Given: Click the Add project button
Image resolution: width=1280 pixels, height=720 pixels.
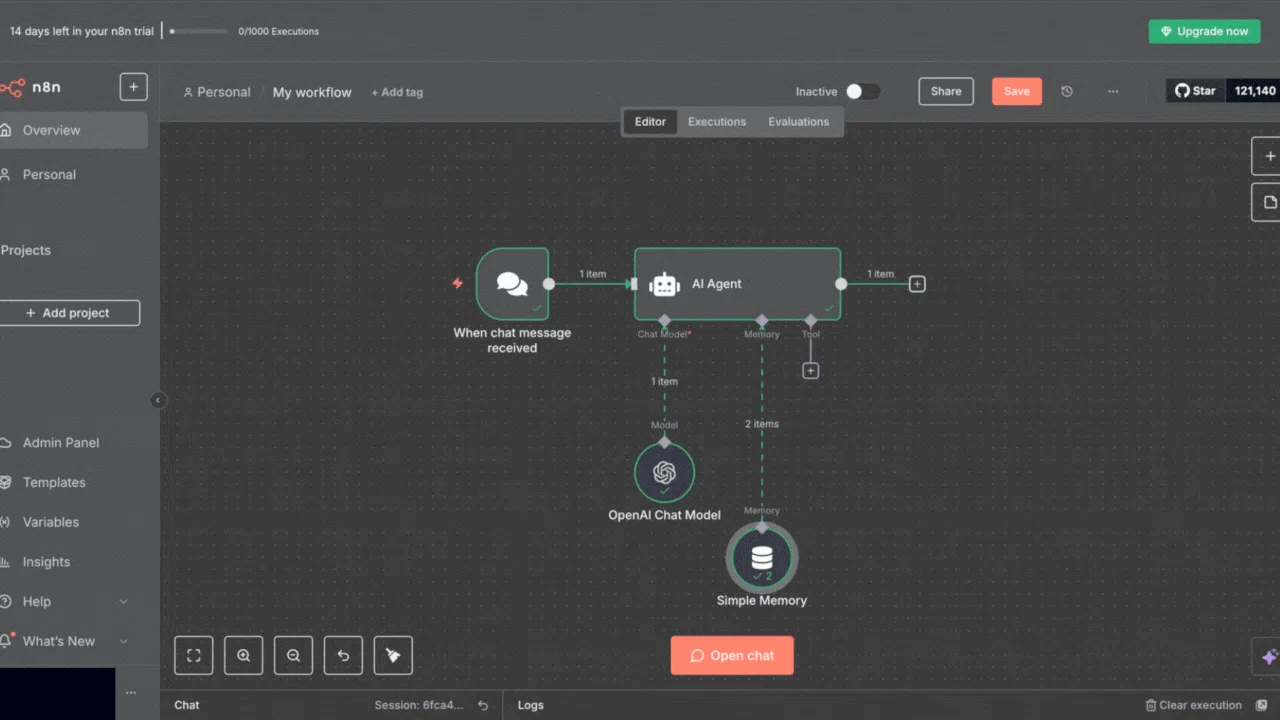Looking at the screenshot, I should pos(69,313).
